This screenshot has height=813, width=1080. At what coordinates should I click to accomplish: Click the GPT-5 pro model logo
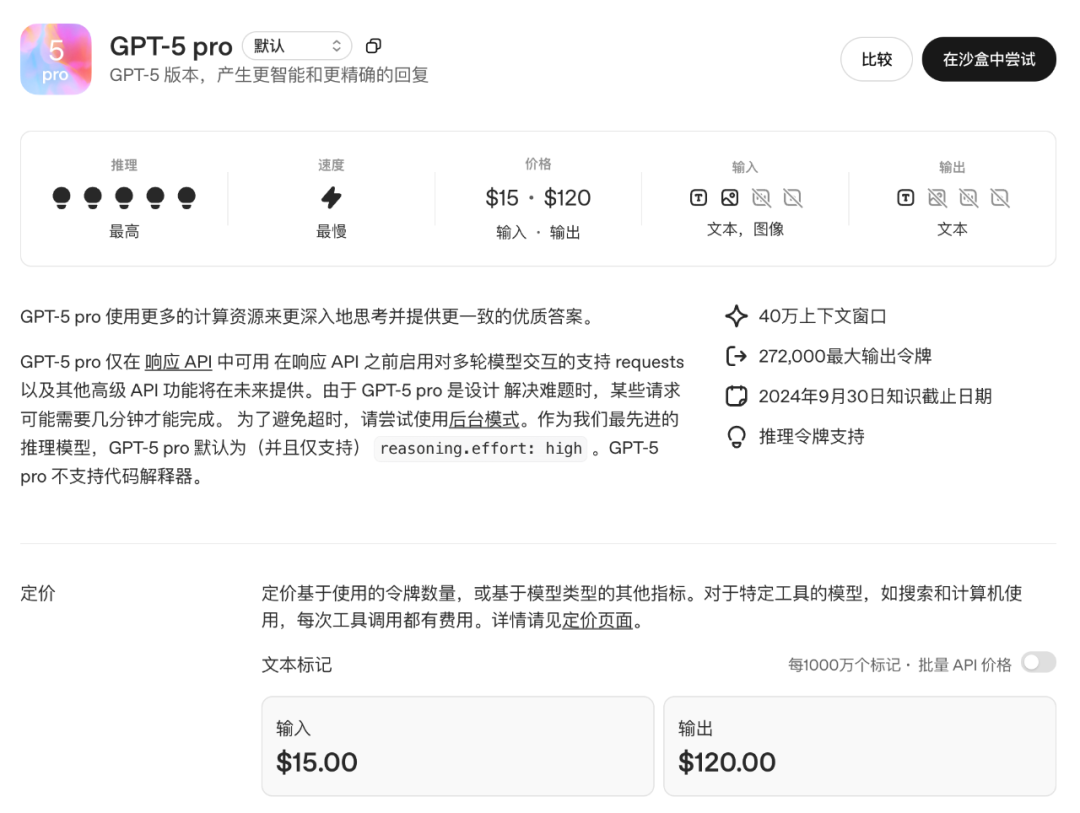click(56, 59)
